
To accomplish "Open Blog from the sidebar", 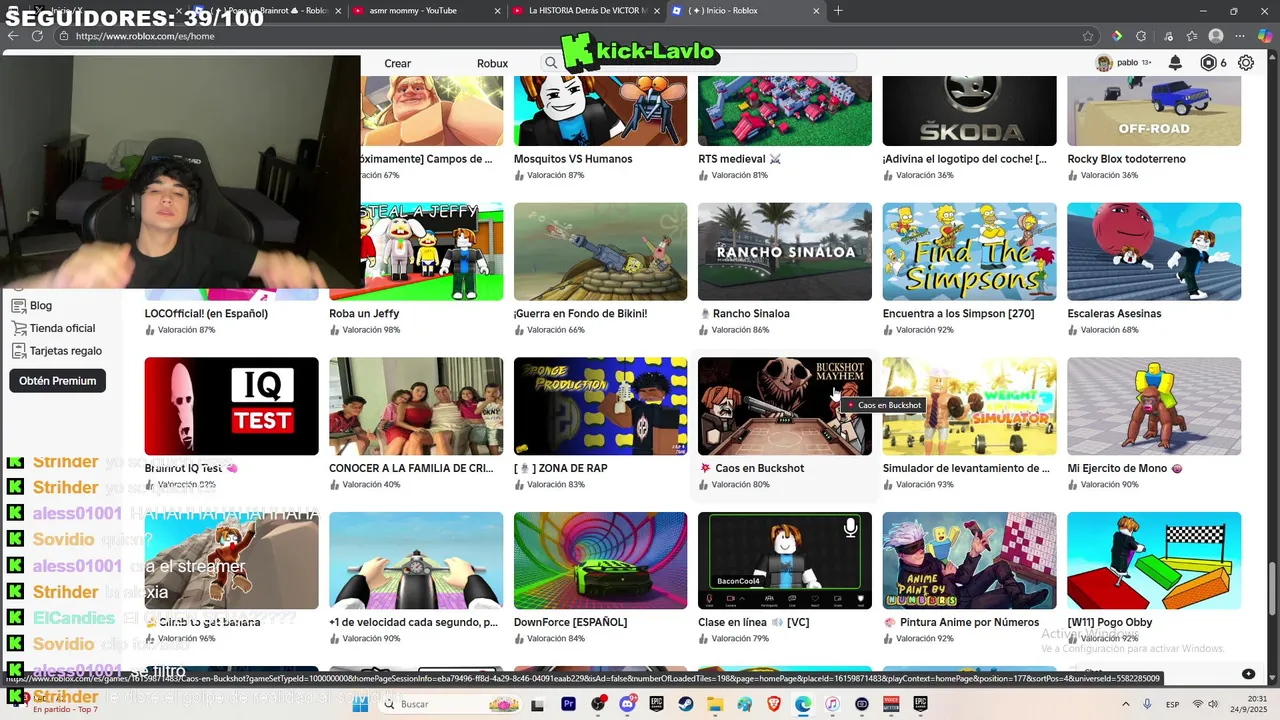I will coord(40,306).
